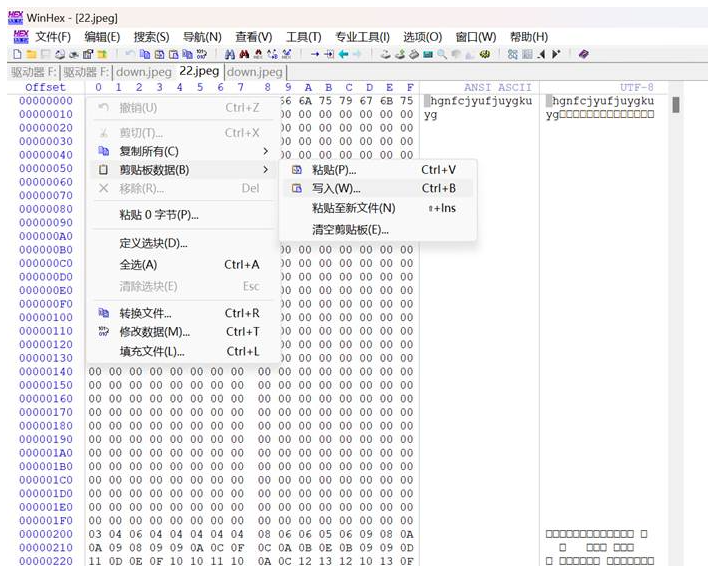Screen dimensions: 708x582
Task: Click the purple Help book icon
Action: [x=583, y=54]
